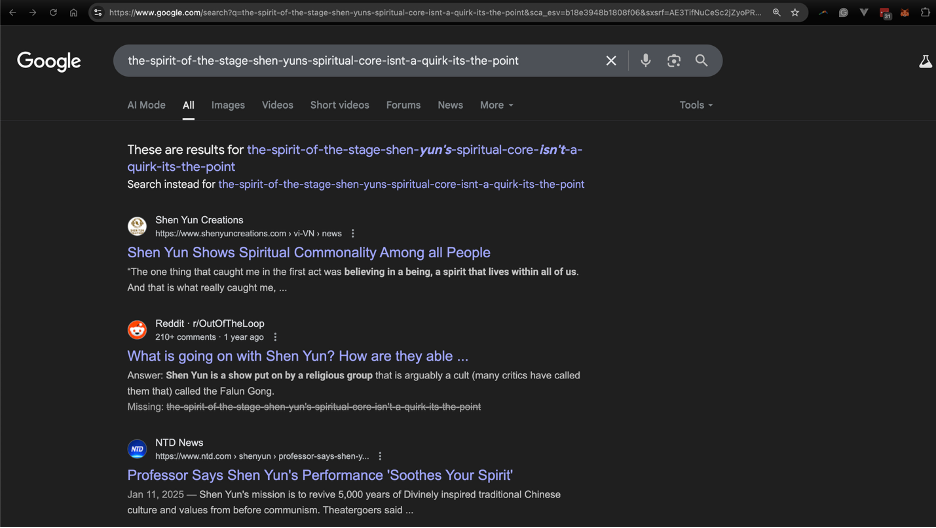This screenshot has width=936, height=528.
Task: Reload the current page
Action: pyautogui.click(x=53, y=12)
